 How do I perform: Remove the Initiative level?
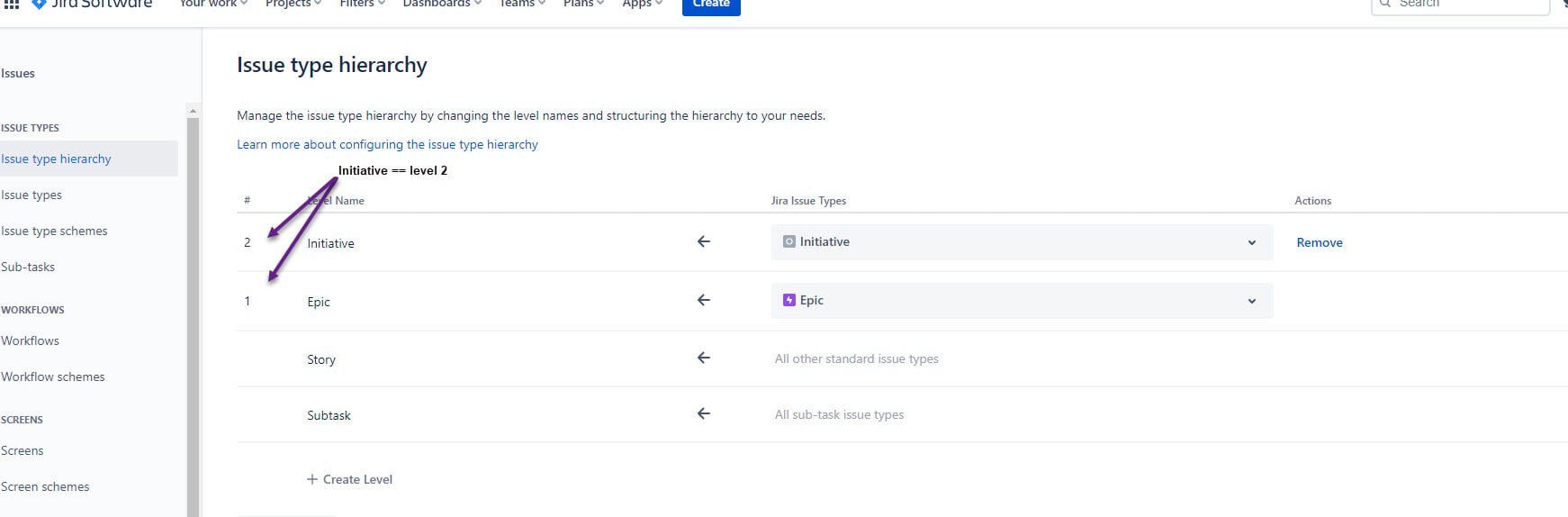tap(1320, 242)
